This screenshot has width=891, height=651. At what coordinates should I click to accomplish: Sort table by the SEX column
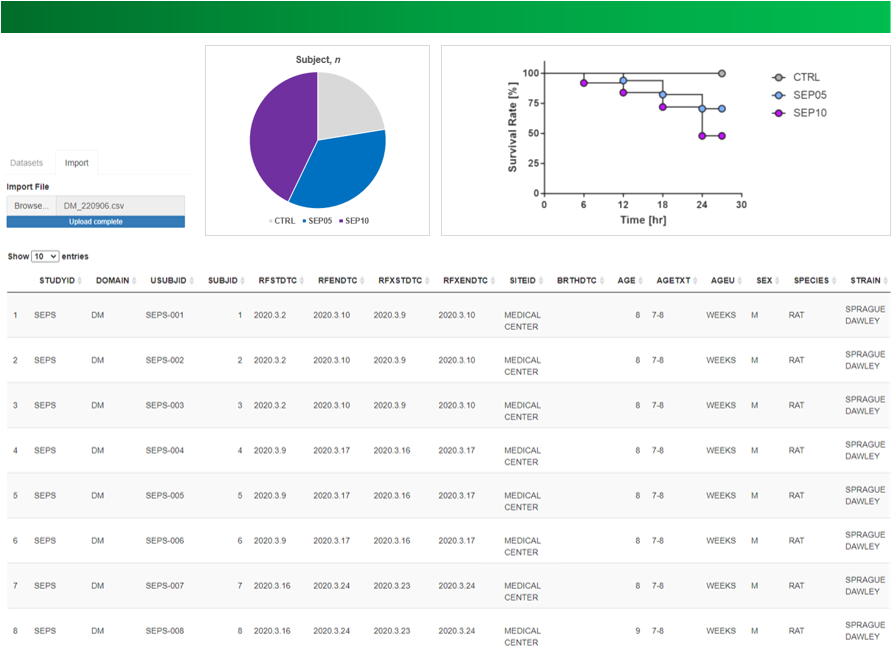tap(764, 280)
